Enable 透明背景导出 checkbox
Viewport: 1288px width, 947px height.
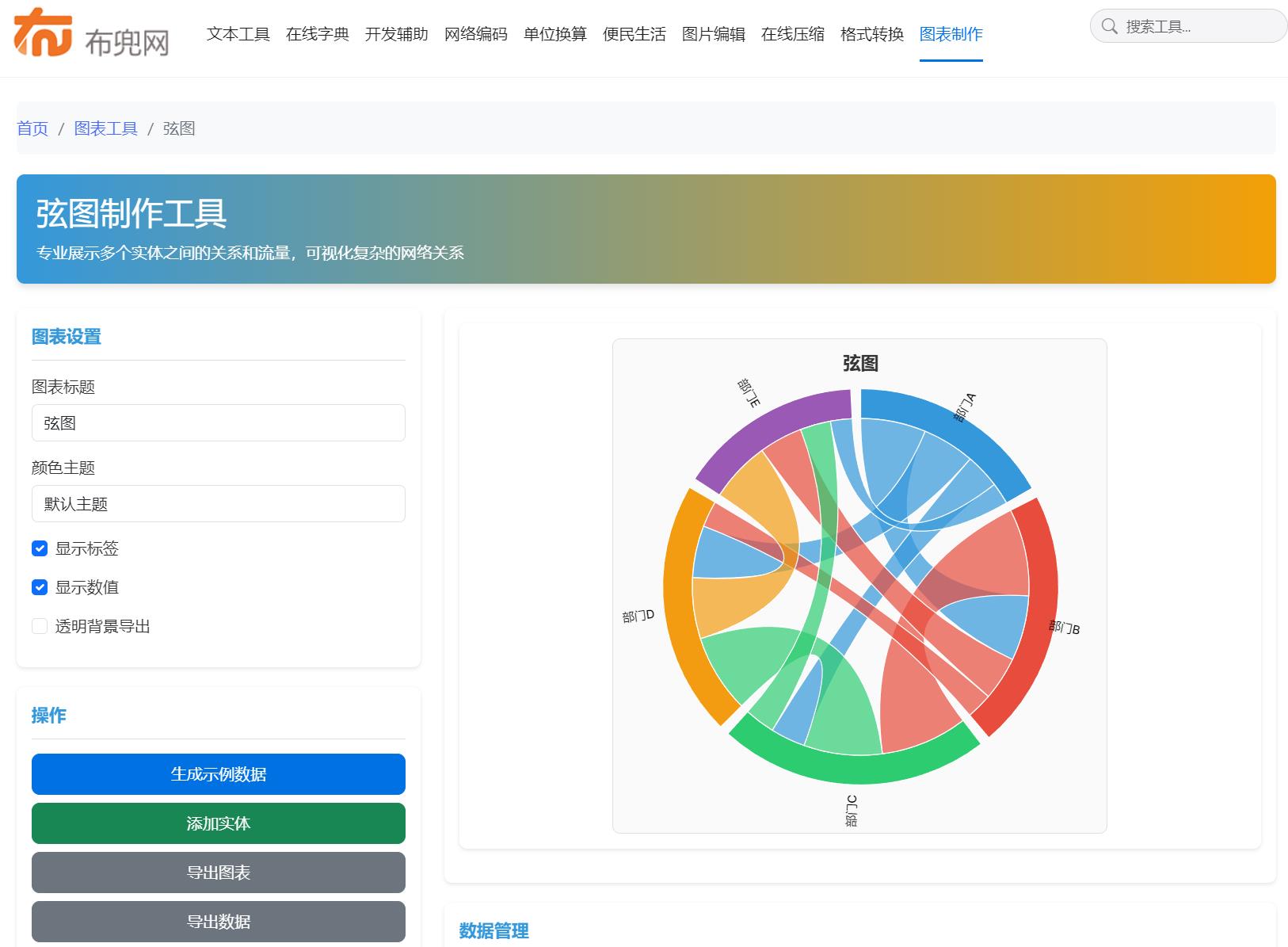(40, 625)
